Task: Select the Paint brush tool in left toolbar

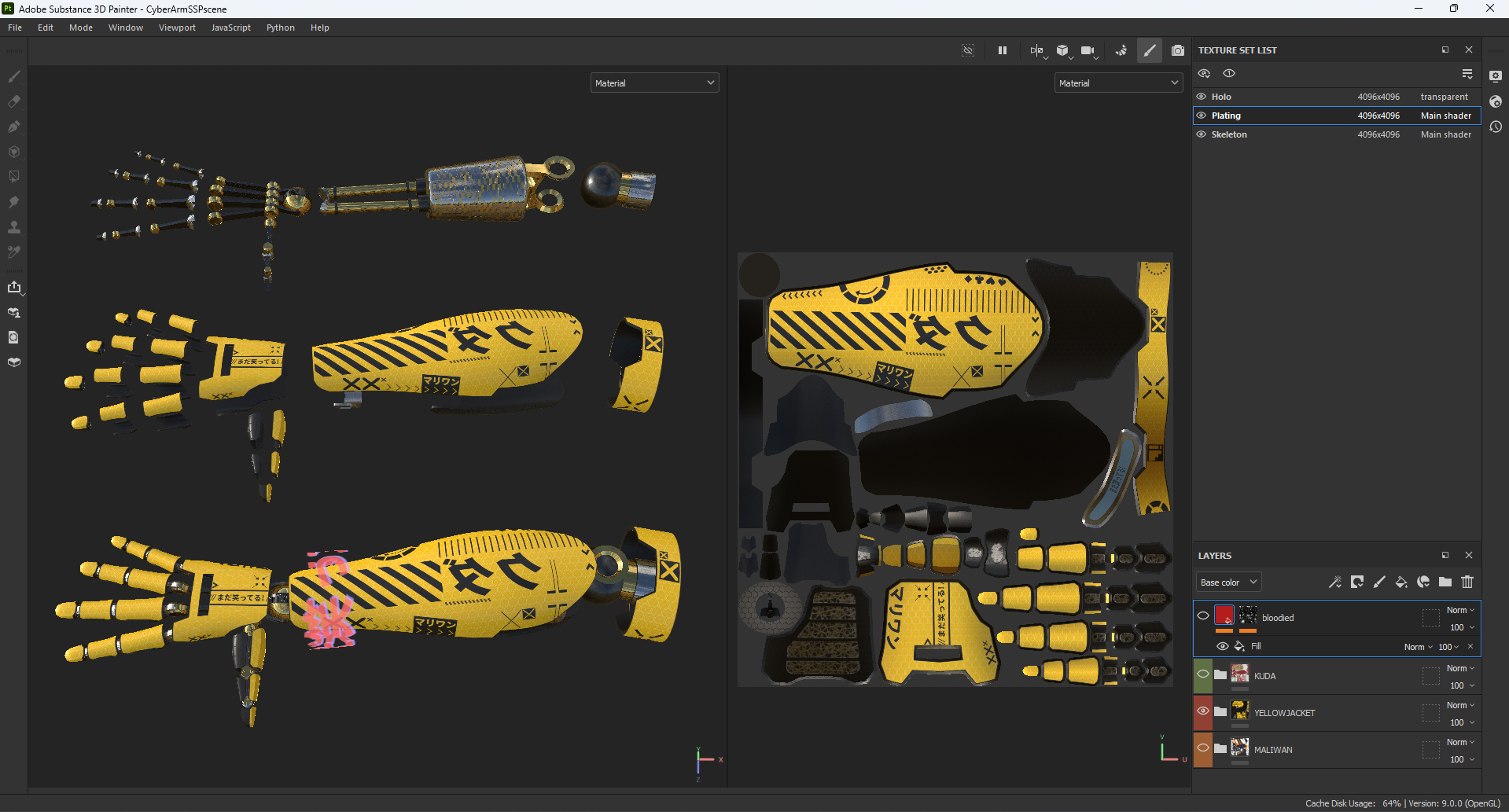Action: (x=14, y=76)
